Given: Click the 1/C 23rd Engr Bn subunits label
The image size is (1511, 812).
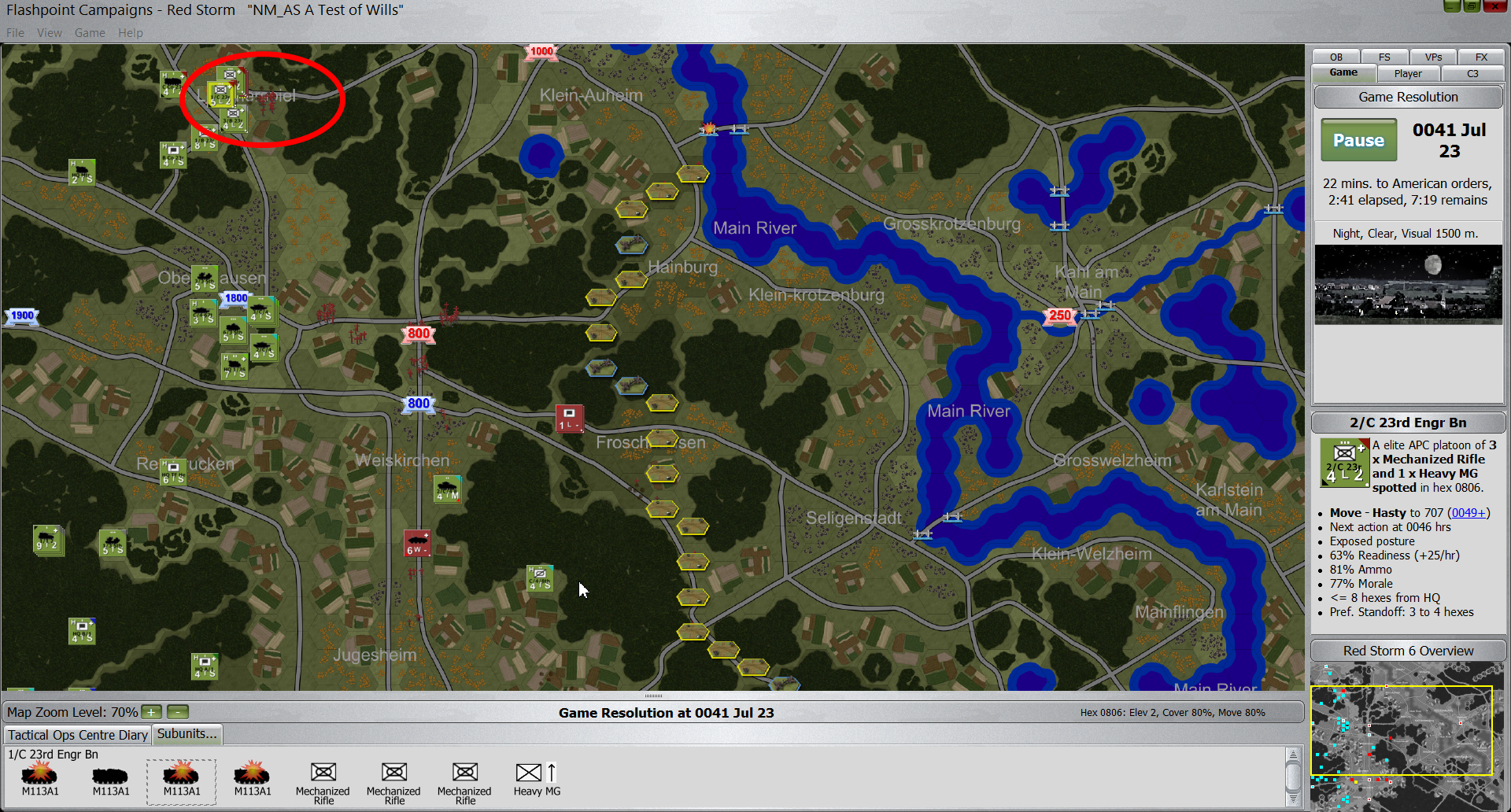Looking at the screenshot, I should 54,755.
